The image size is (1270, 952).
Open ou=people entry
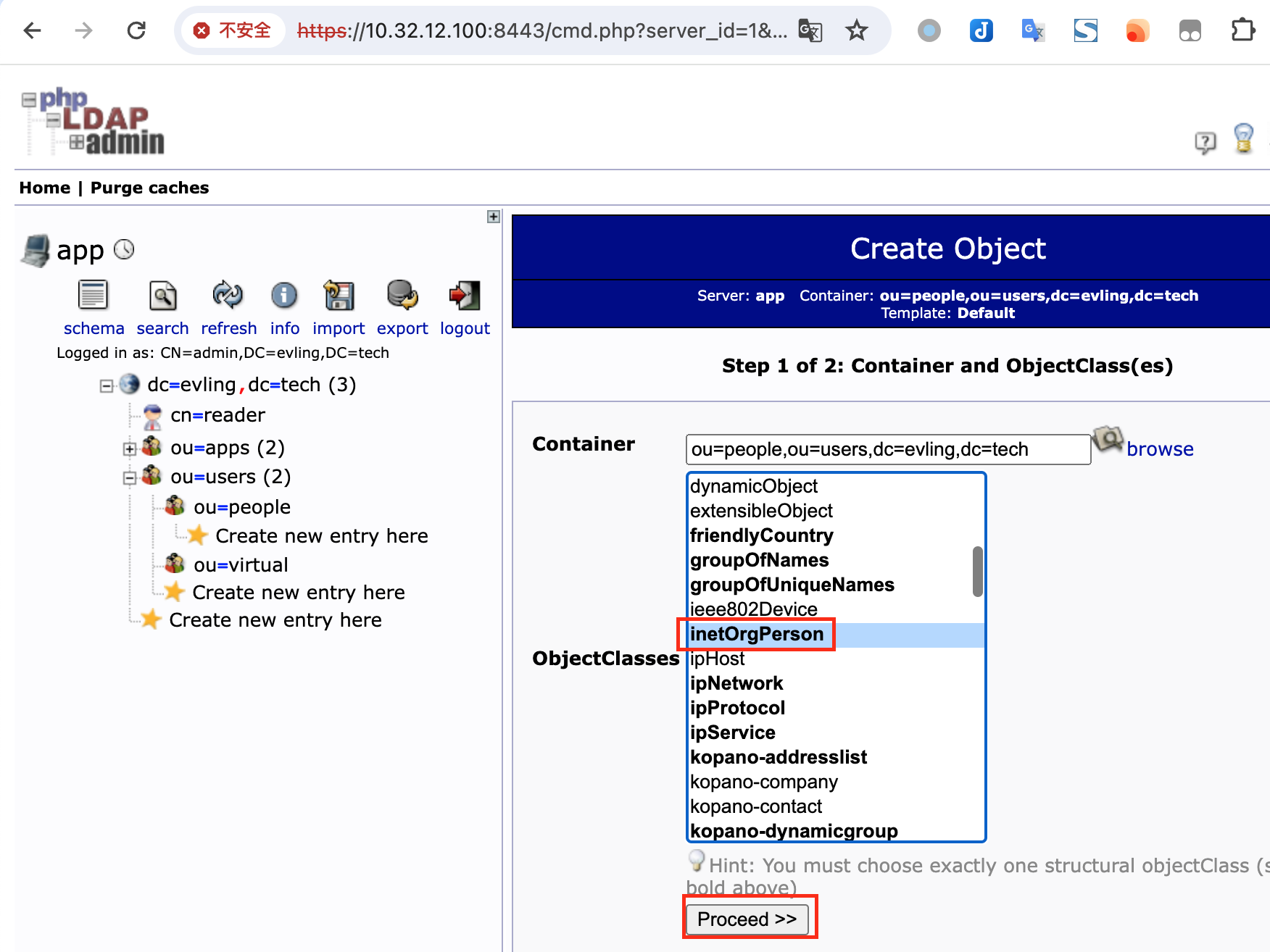tap(242, 507)
